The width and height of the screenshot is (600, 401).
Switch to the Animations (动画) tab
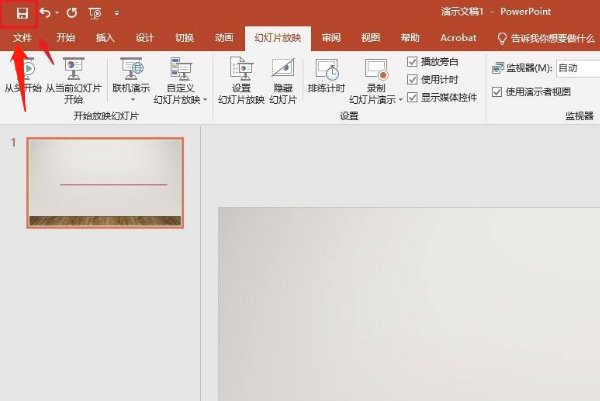click(224, 38)
